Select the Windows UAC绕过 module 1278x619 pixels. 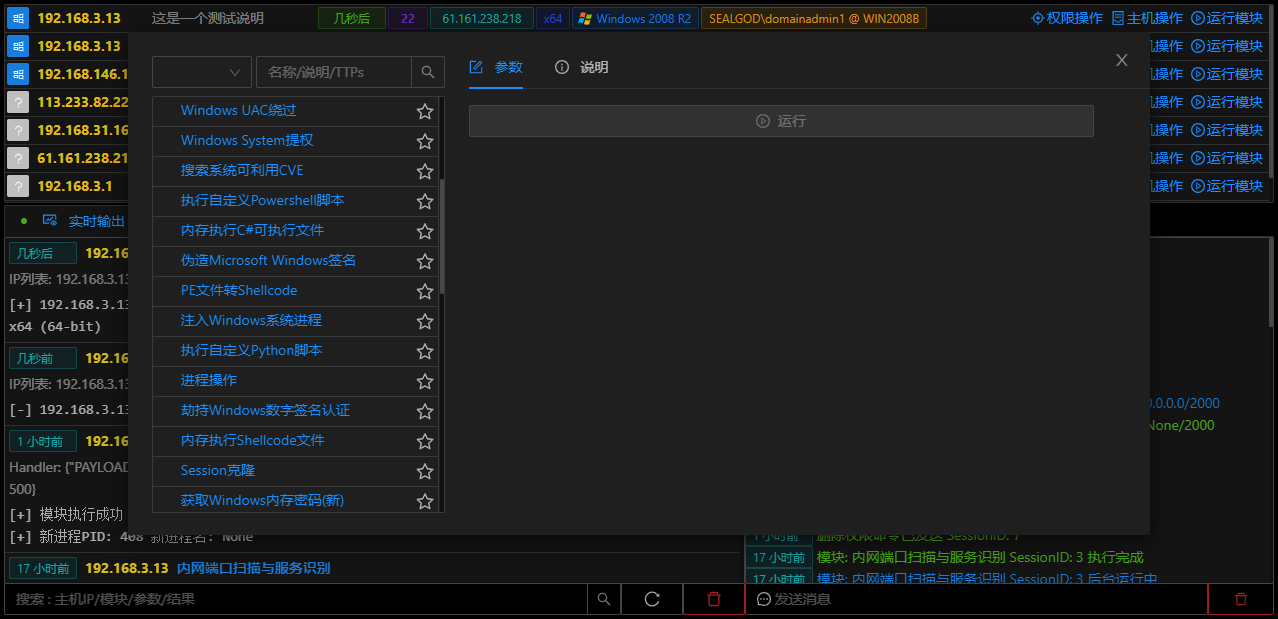(x=238, y=111)
